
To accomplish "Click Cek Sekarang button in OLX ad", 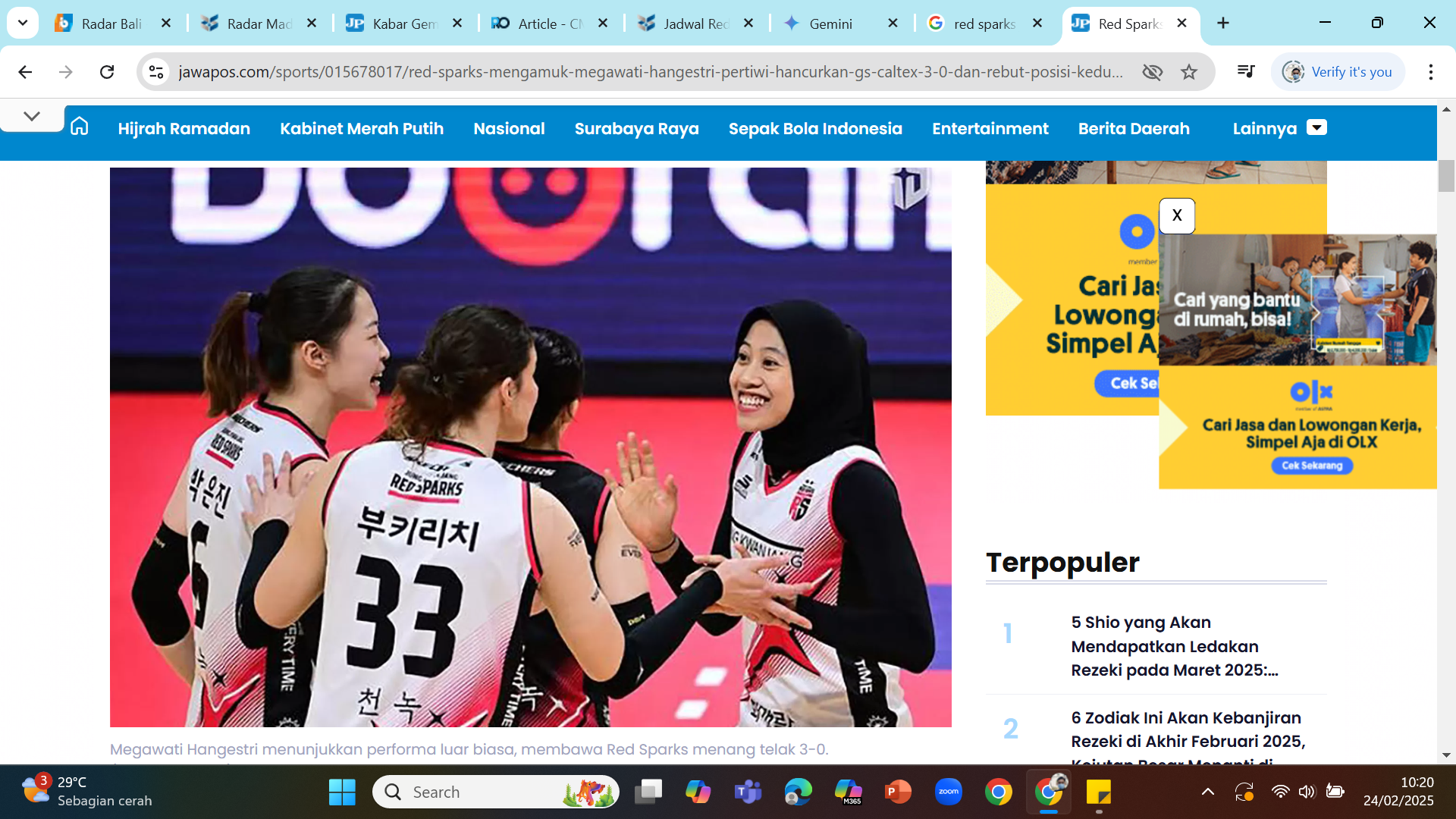I will (x=1312, y=466).
